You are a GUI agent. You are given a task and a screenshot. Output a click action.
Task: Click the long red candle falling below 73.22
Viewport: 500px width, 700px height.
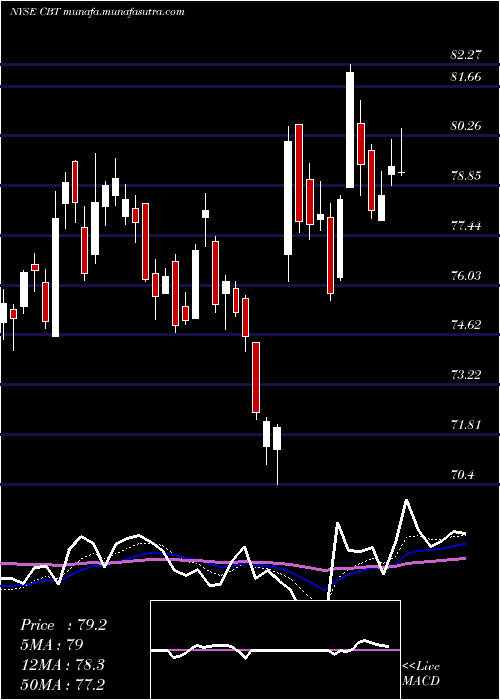point(256,377)
